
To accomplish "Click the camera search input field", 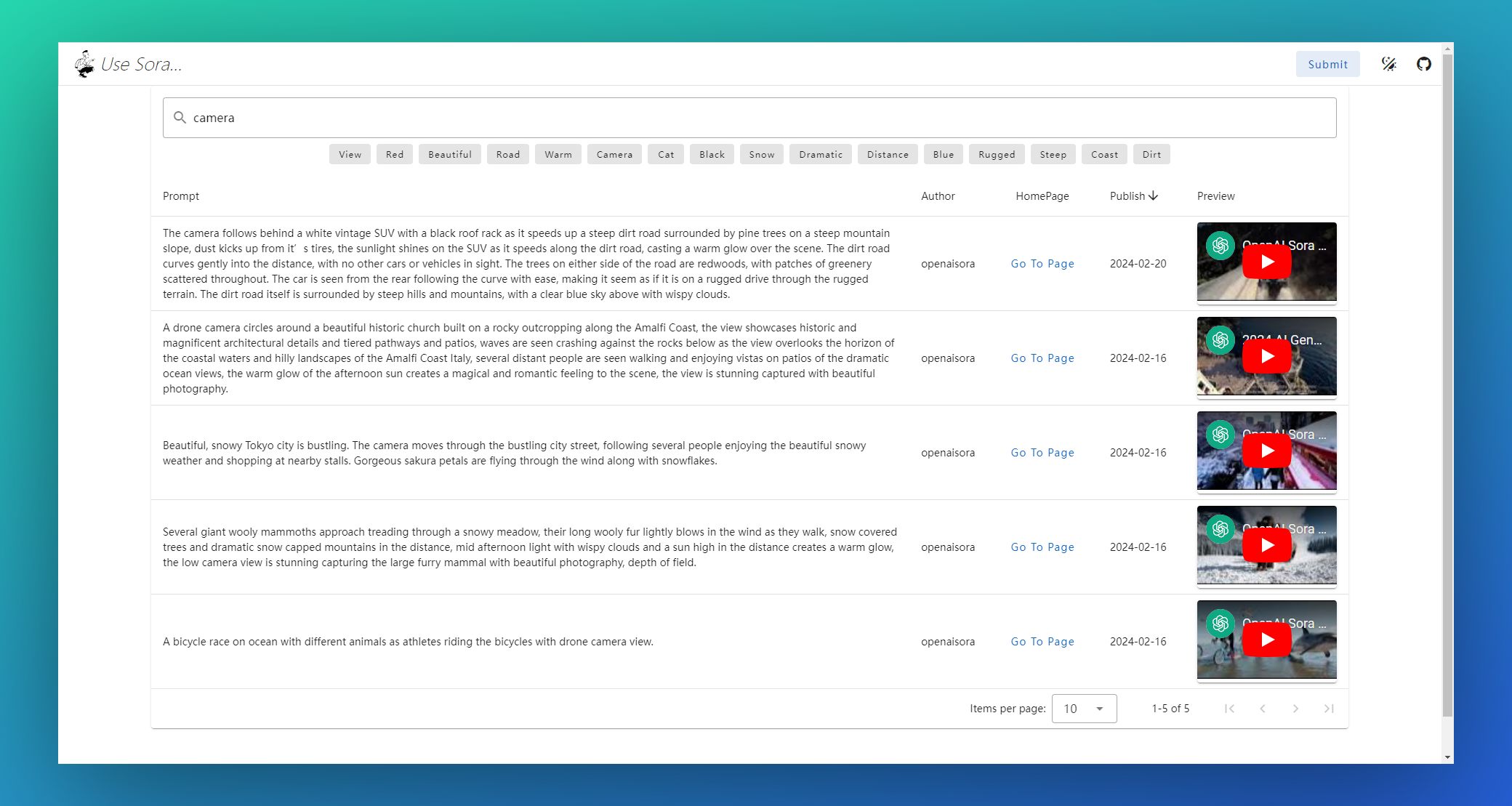I will coord(756,118).
